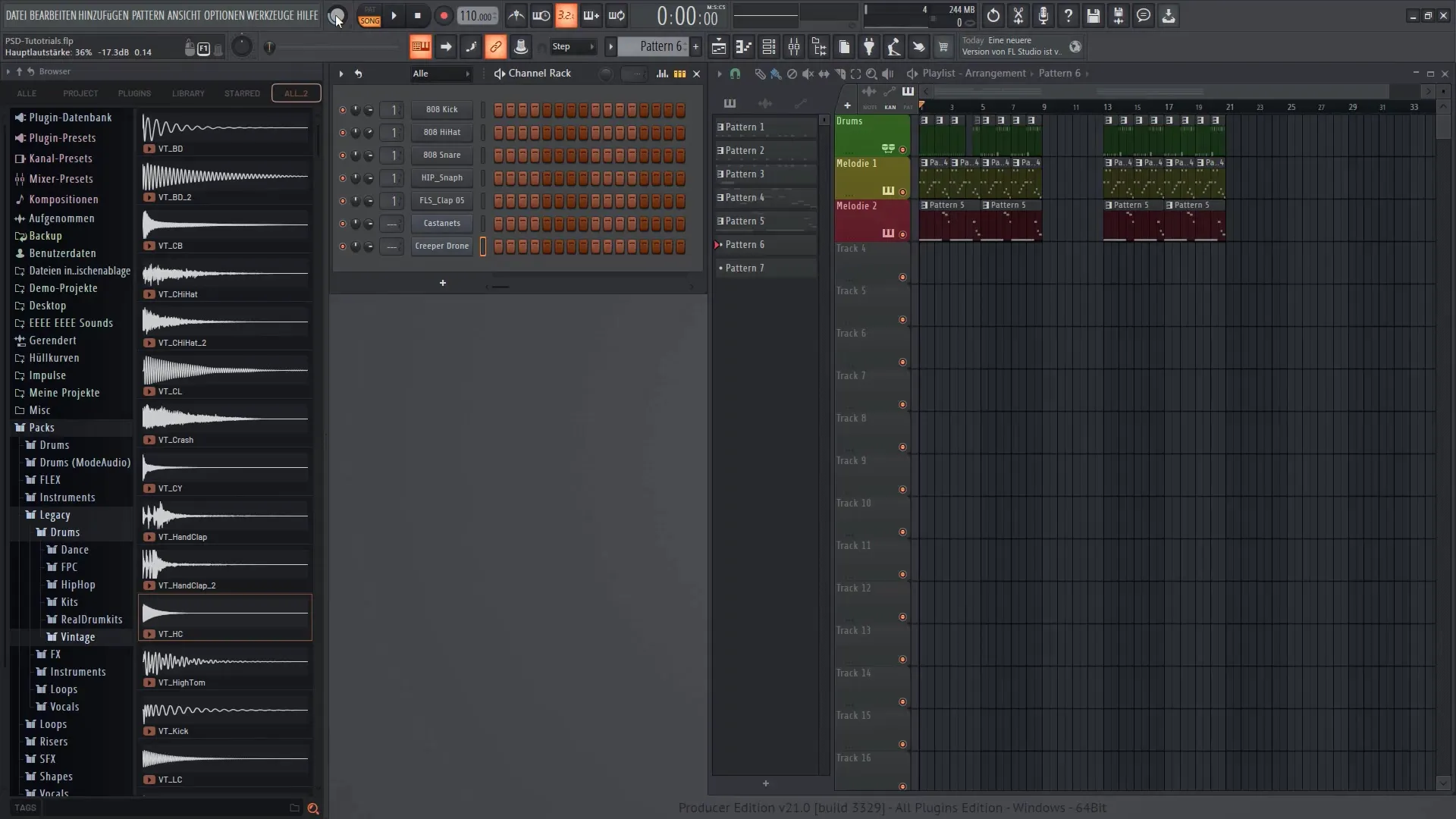
Task: Mute the Drums playlist track
Action: point(902,149)
